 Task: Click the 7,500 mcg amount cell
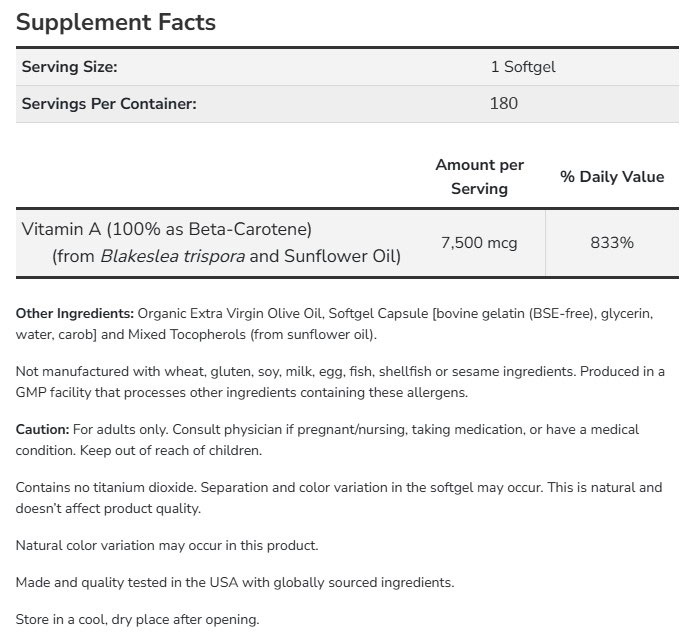(x=479, y=242)
